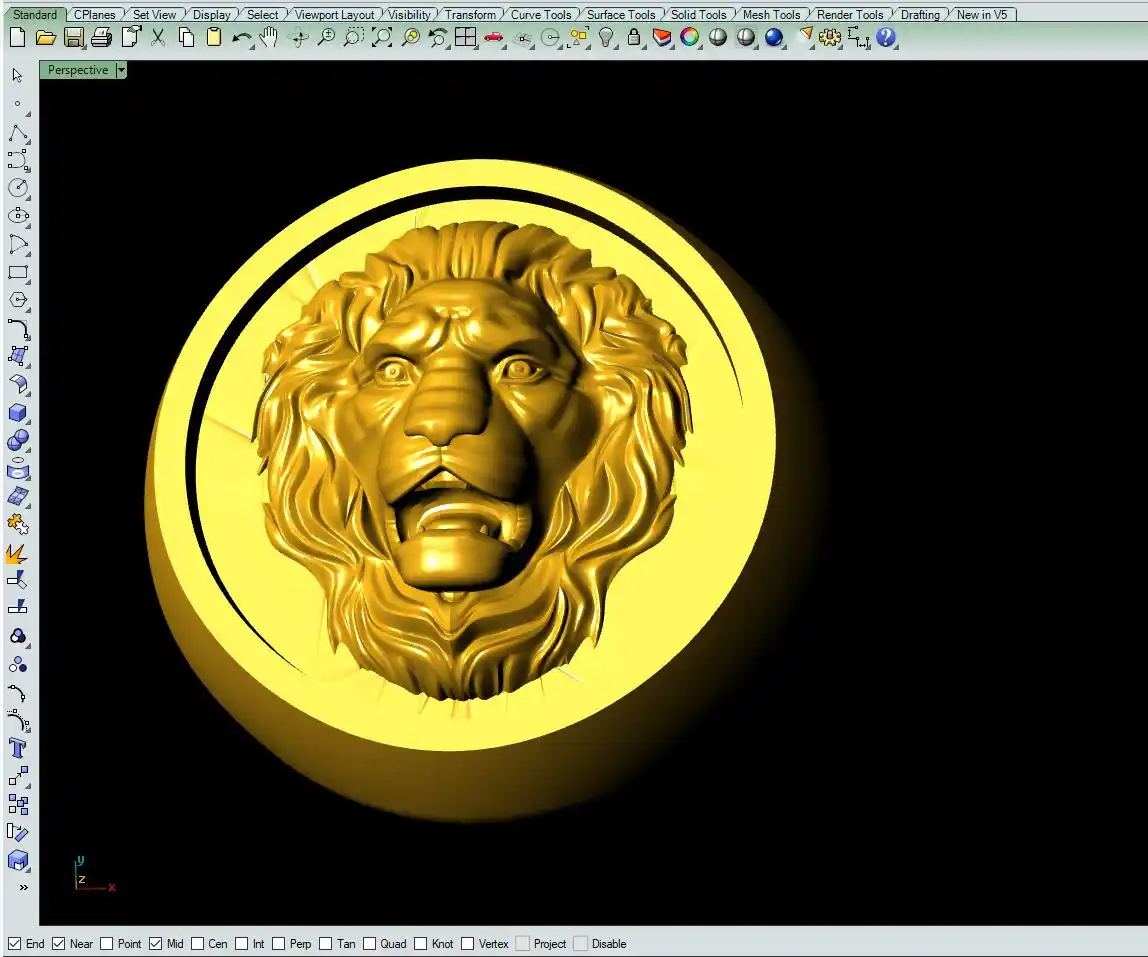
Task: Open the Perspective viewport dropdown arrow
Action: point(121,70)
